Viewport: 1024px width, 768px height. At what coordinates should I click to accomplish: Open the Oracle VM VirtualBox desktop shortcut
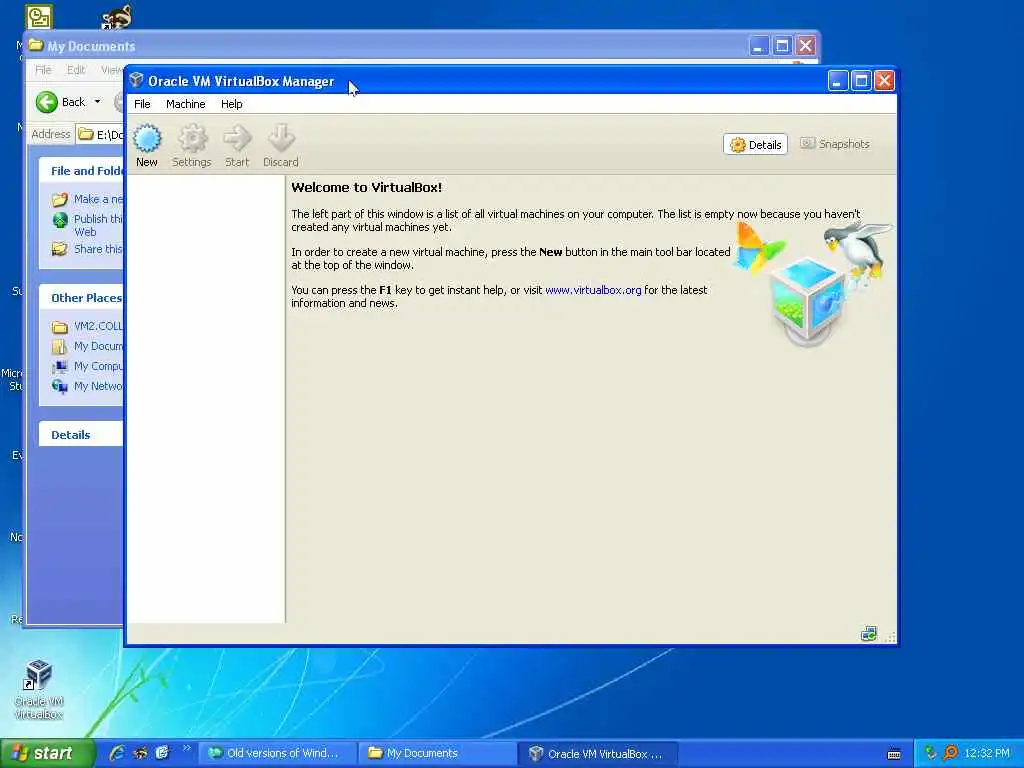(39, 689)
